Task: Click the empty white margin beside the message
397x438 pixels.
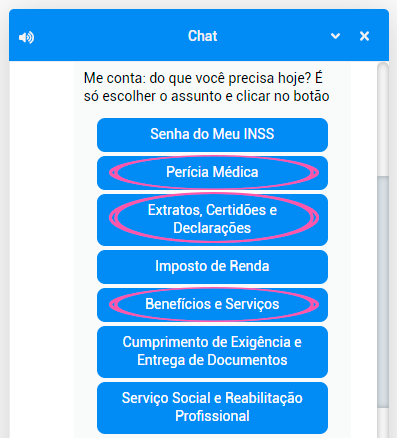Action: [42, 233]
